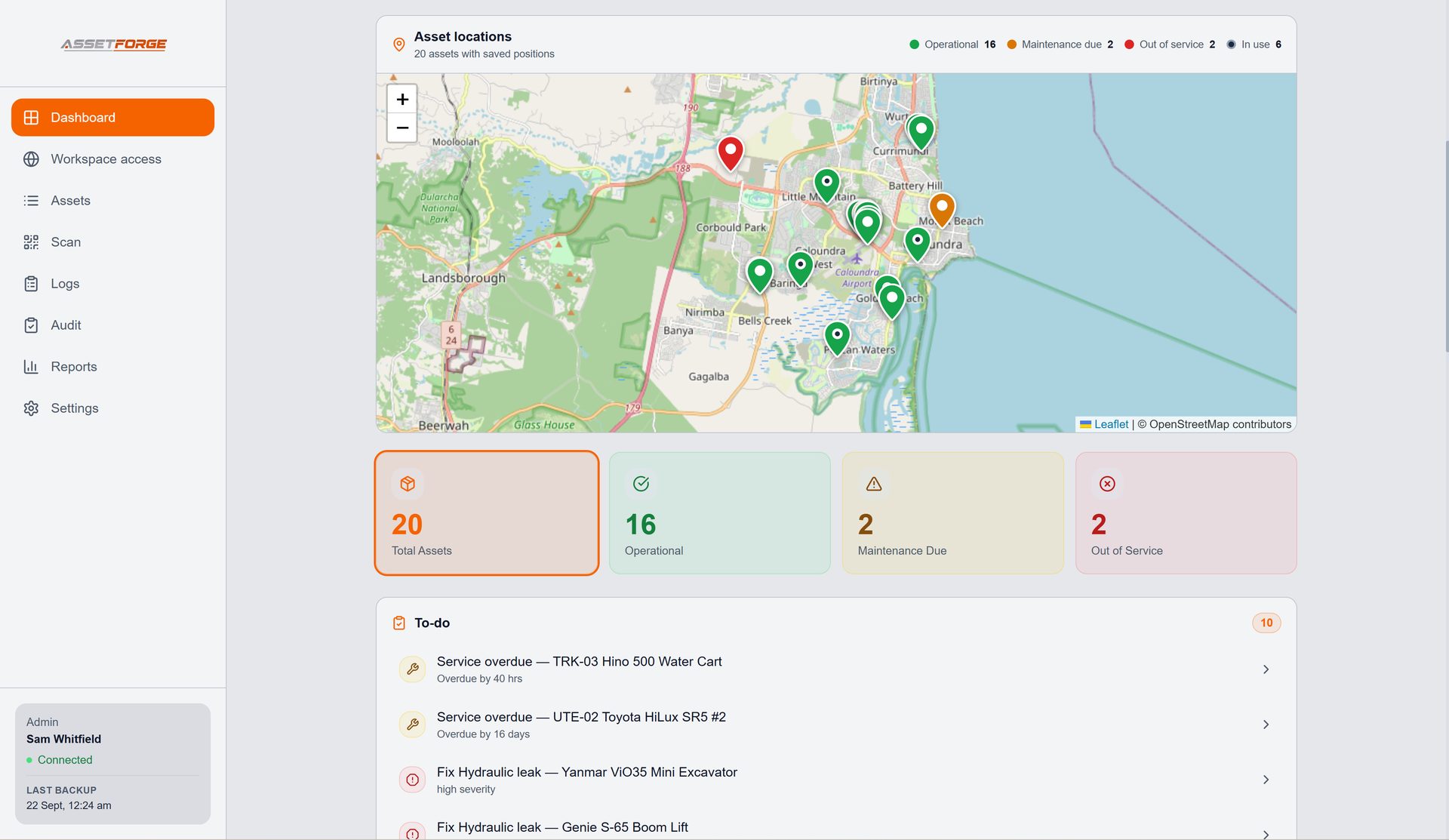Image resolution: width=1449 pixels, height=840 pixels.
Task: Open OpenStreetMap contributors attribution
Action: [x=1220, y=424]
